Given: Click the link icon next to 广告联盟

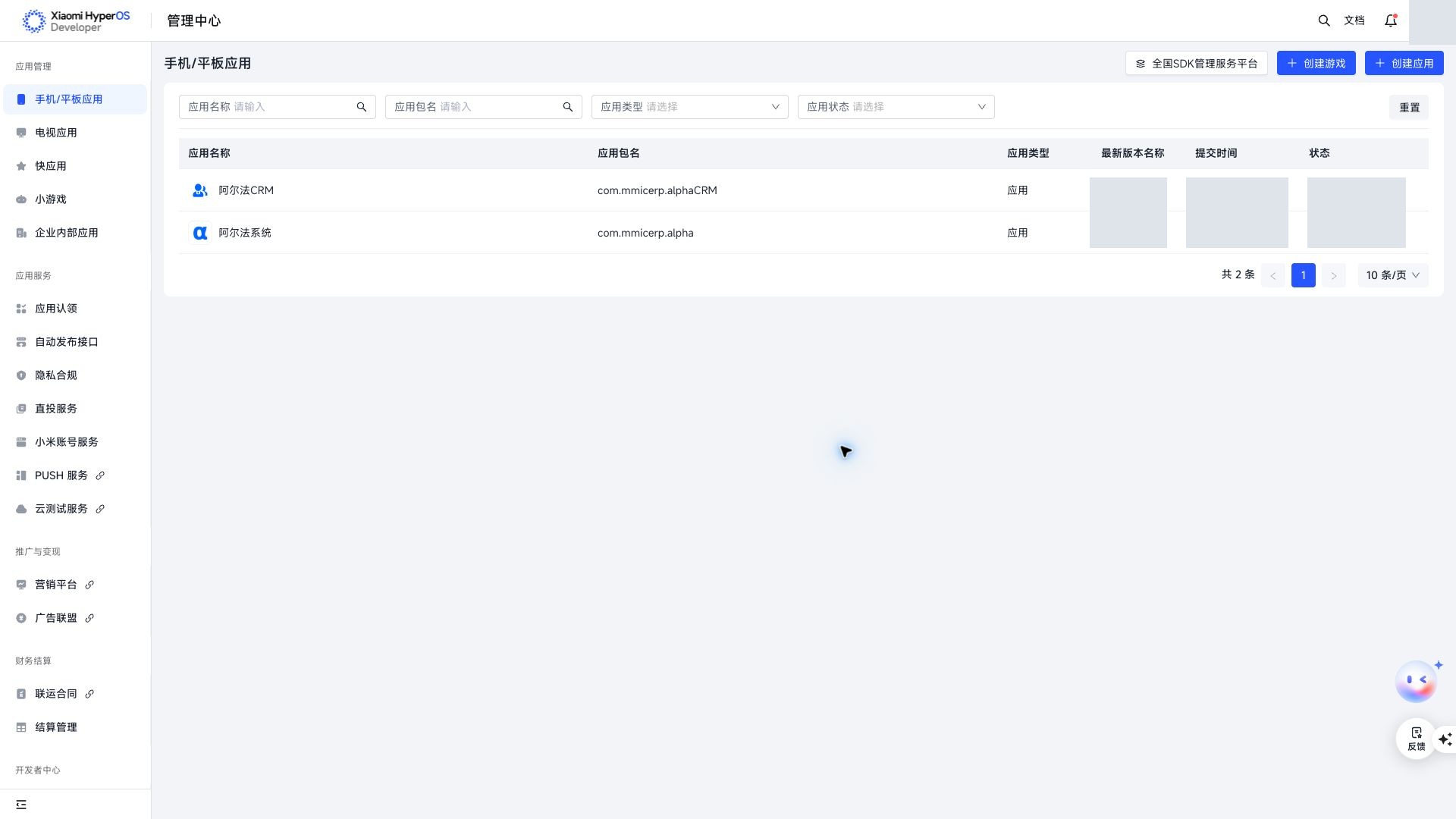Looking at the screenshot, I should 89,618.
